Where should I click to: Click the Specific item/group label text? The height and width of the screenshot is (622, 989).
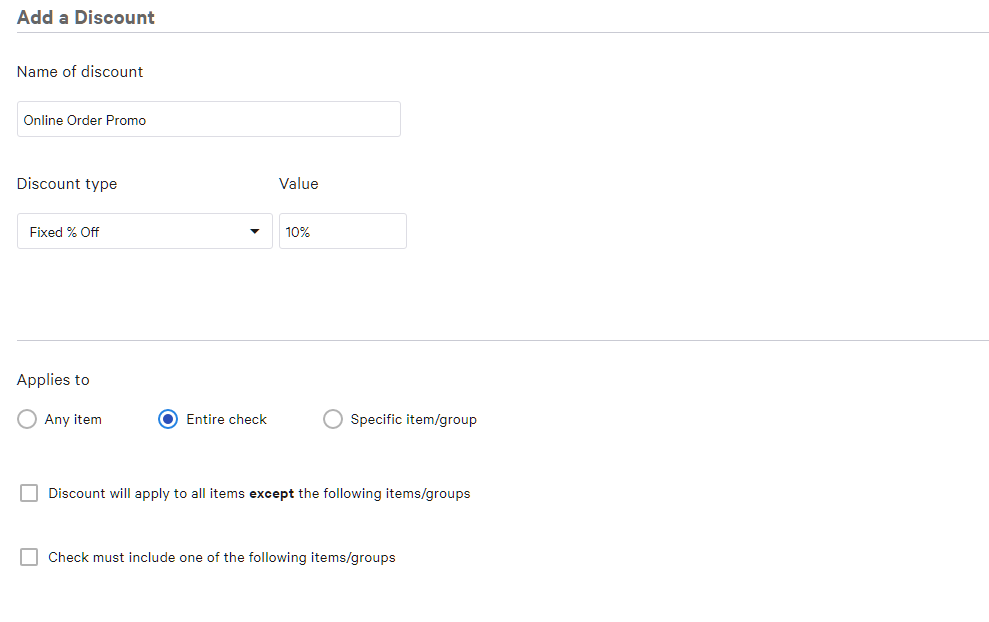coord(413,420)
